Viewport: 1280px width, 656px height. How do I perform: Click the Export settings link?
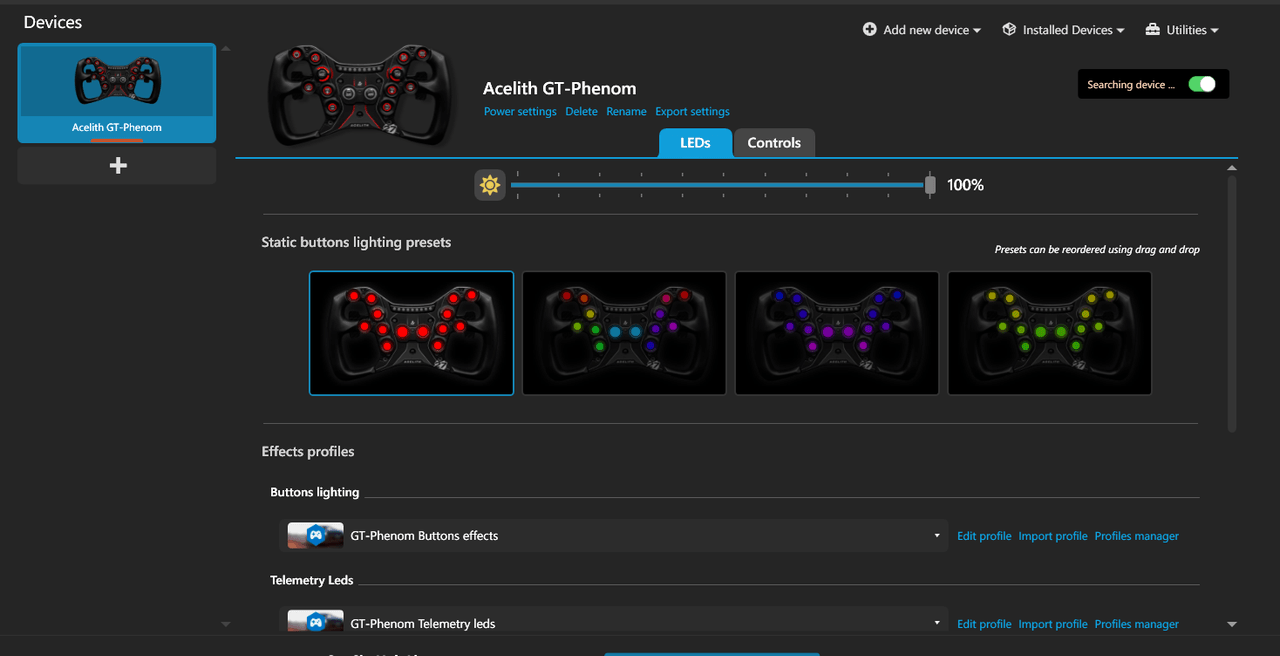[x=692, y=112]
